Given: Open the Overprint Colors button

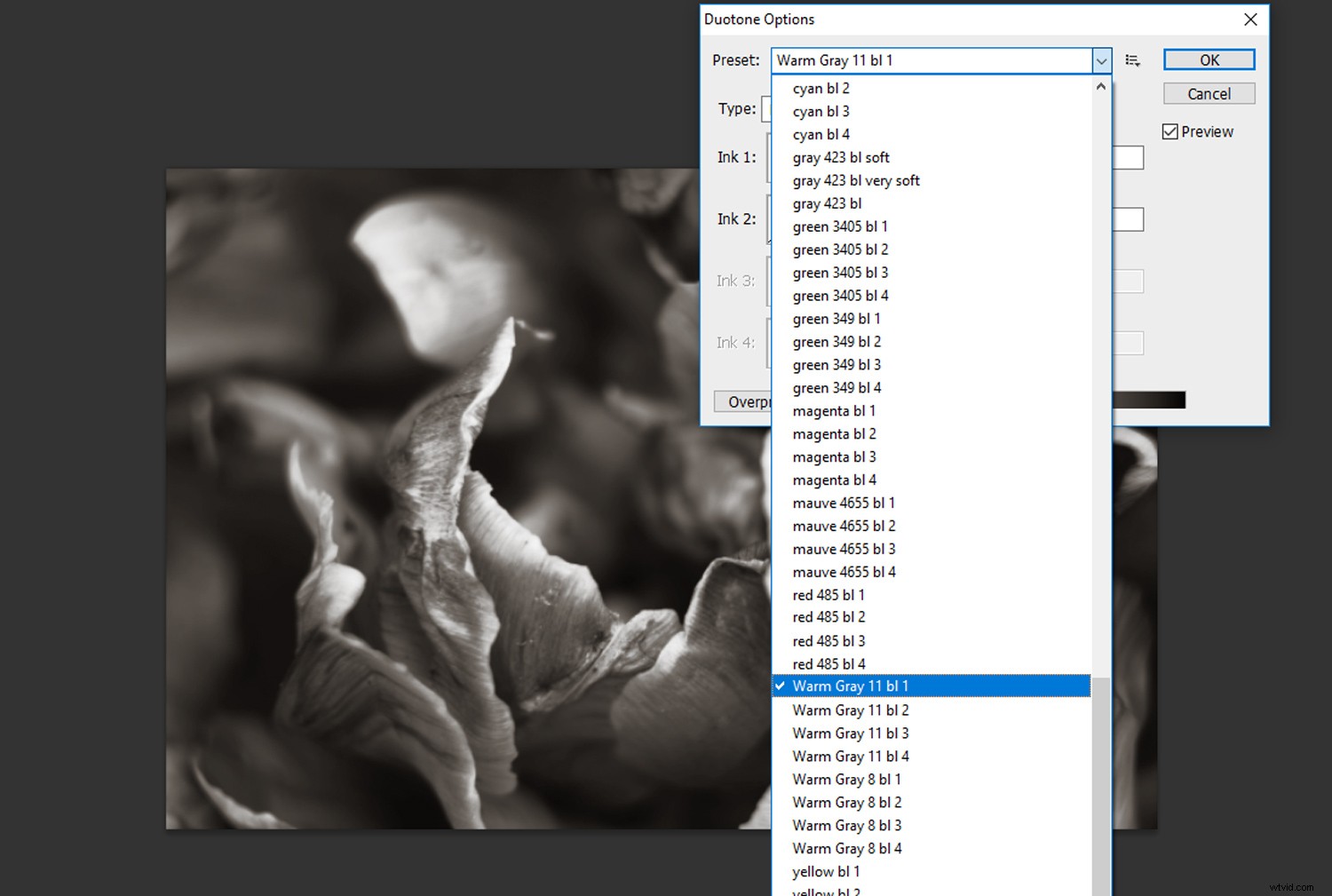Looking at the screenshot, I should coord(747,401).
